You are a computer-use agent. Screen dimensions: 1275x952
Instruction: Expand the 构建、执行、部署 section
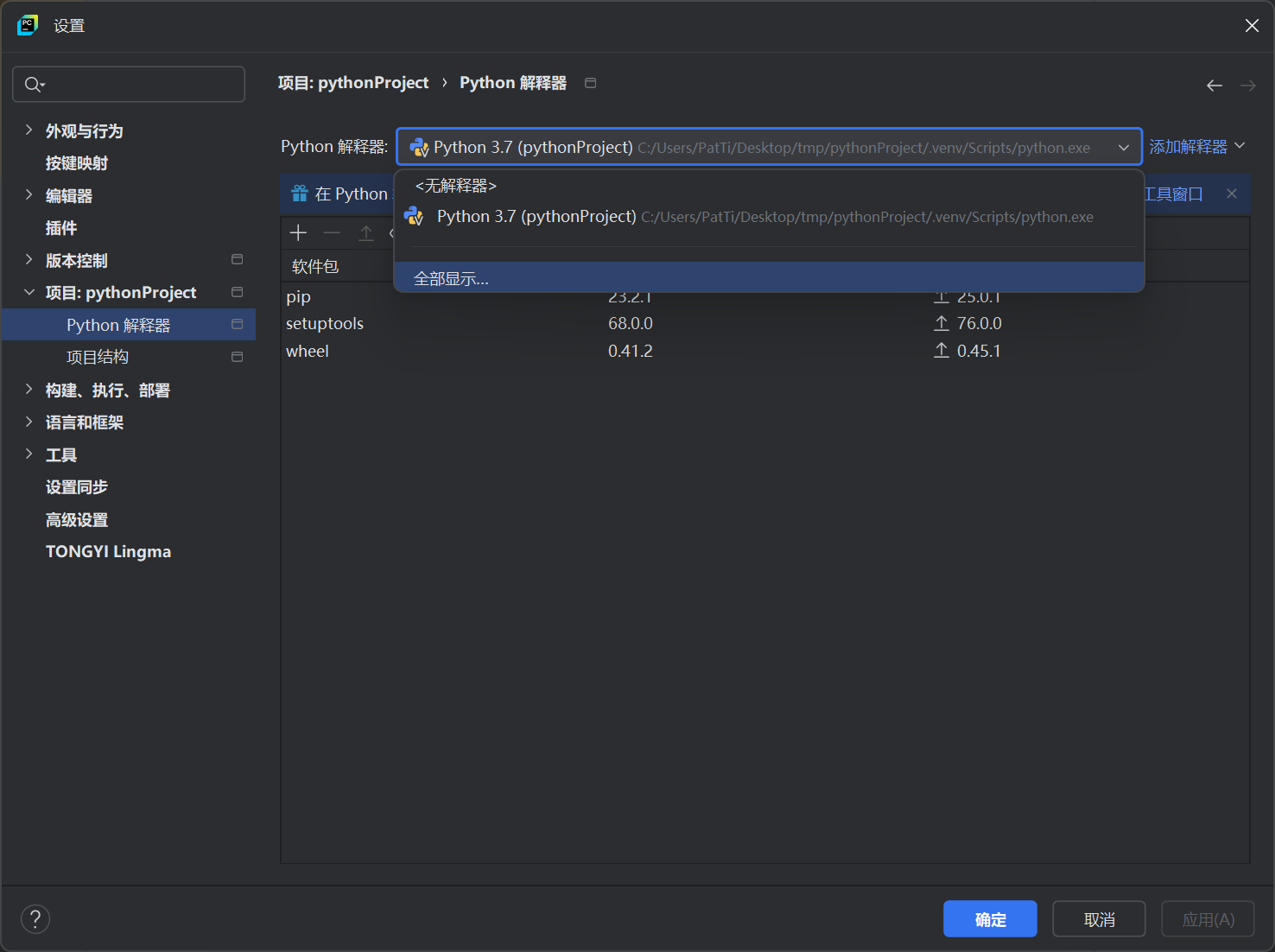click(29, 389)
